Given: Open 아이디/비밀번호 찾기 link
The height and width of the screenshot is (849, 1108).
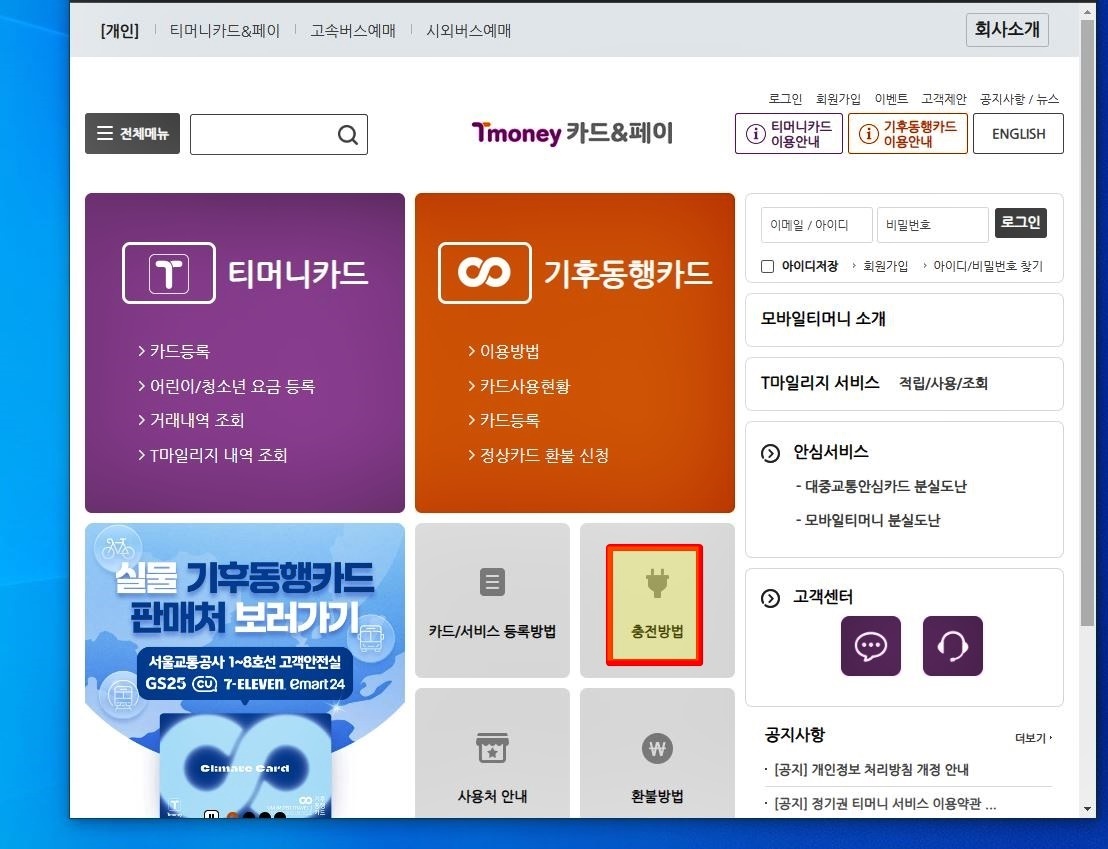Looking at the screenshot, I should click(x=988, y=267).
